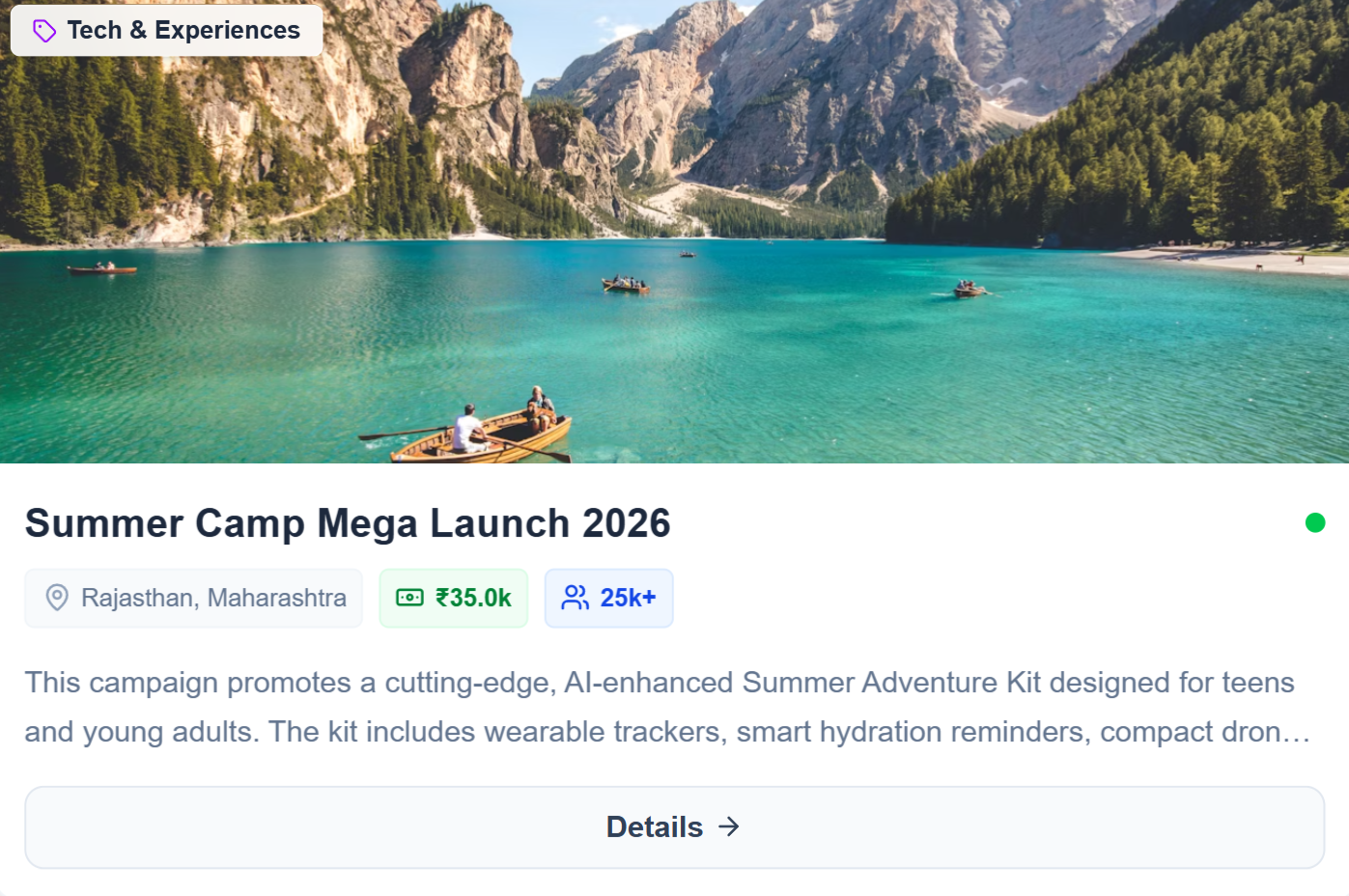Toggle the 25k+ audience reach badge
1349x896 pixels.
[x=608, y=598]
